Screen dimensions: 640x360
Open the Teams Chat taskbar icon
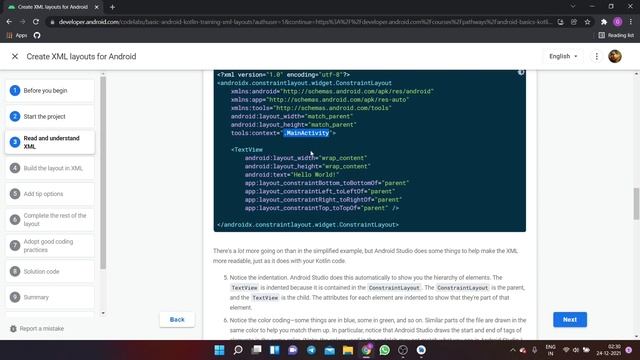[293, 350]
